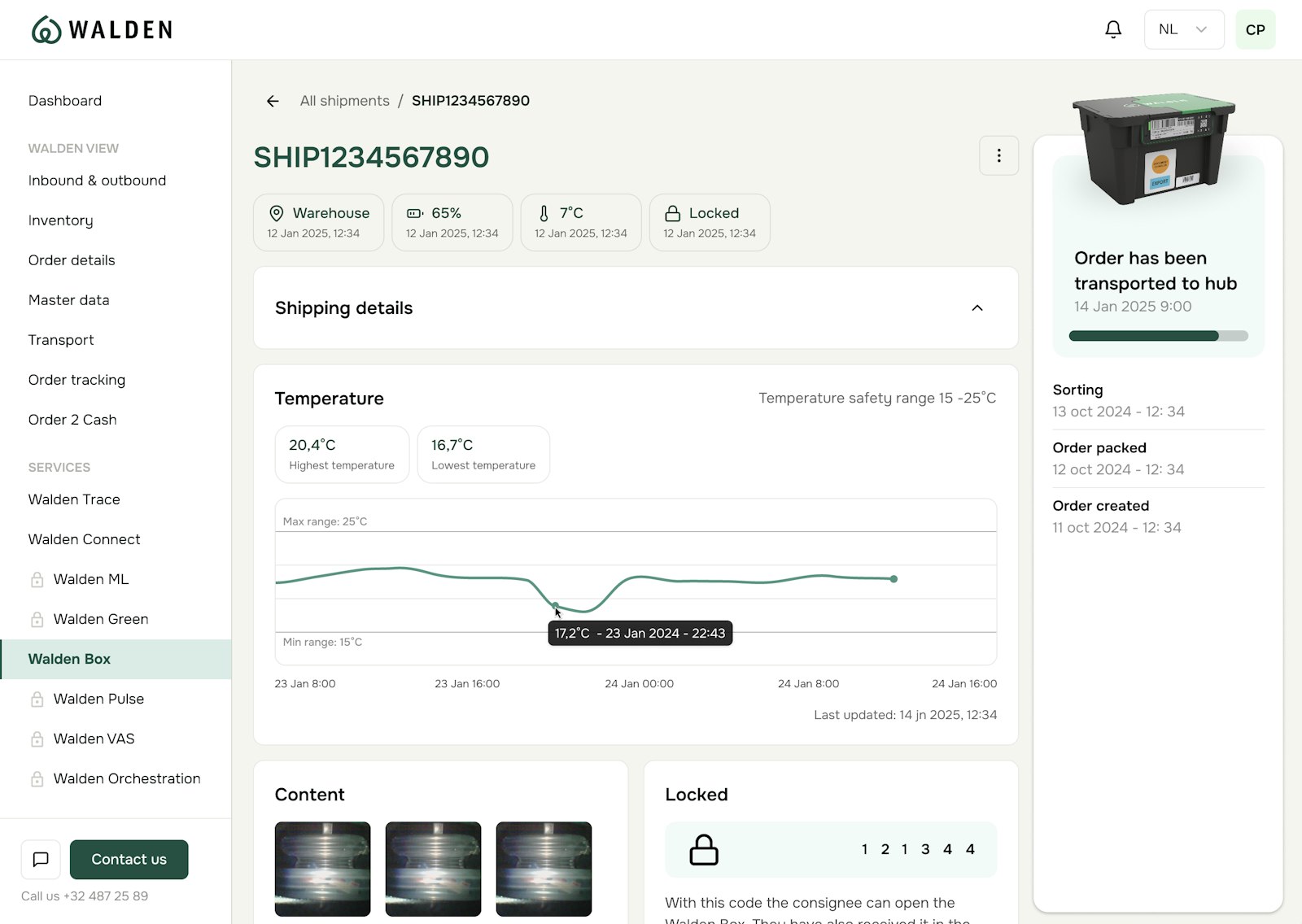Click the Order has been transported to hub heading
The height and width of the screenshot is (924, 1302).
[1156, 271]
